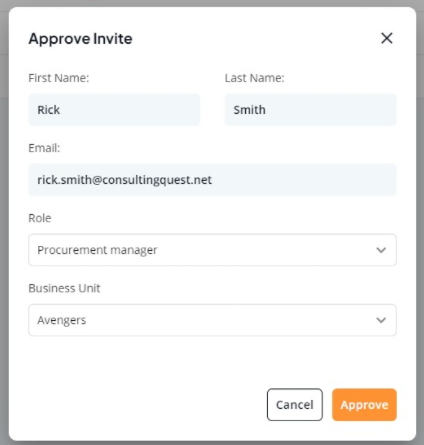Open the Business Unit dropdown showing Avengers
The image size is (424, 445).
click(x=212, y=320)
